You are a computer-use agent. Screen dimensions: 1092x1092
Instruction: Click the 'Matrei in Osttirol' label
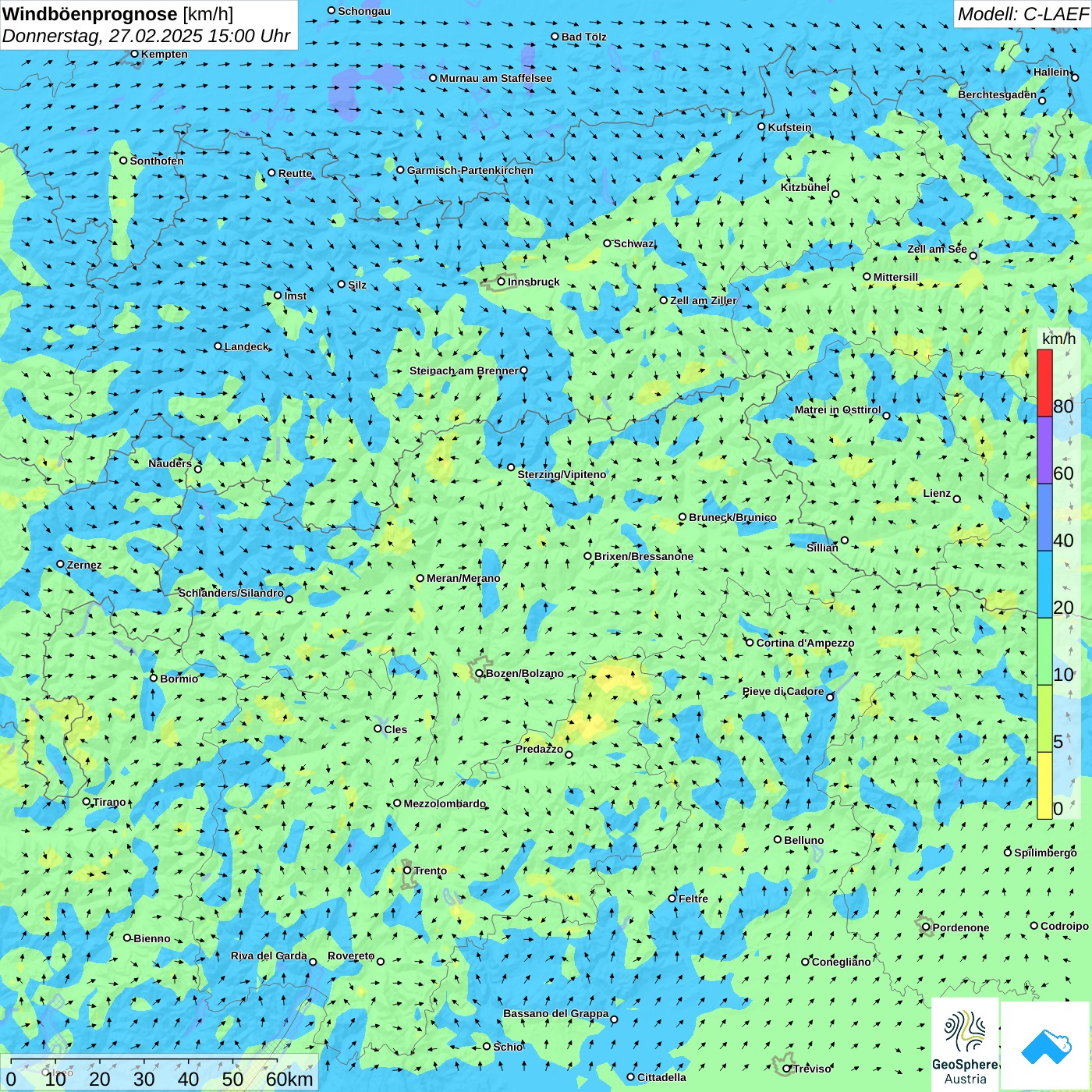pyautogui.click(x=838, y=409)
